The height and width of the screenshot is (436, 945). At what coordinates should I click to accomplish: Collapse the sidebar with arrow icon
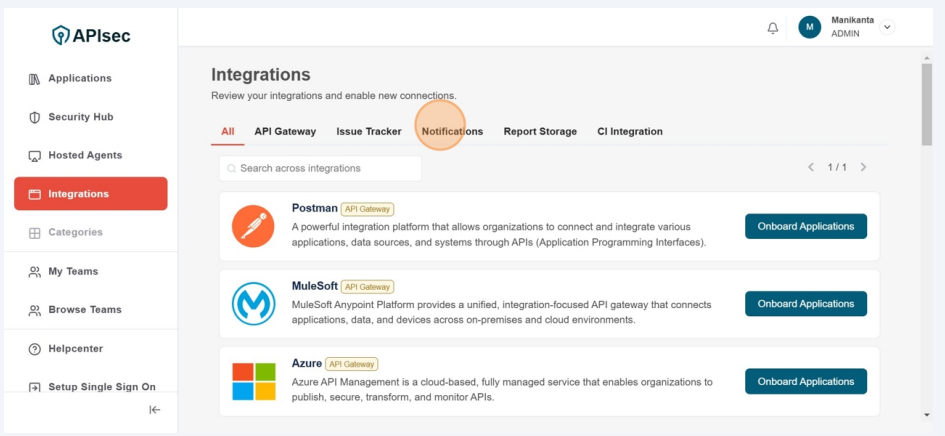[154, 410]
